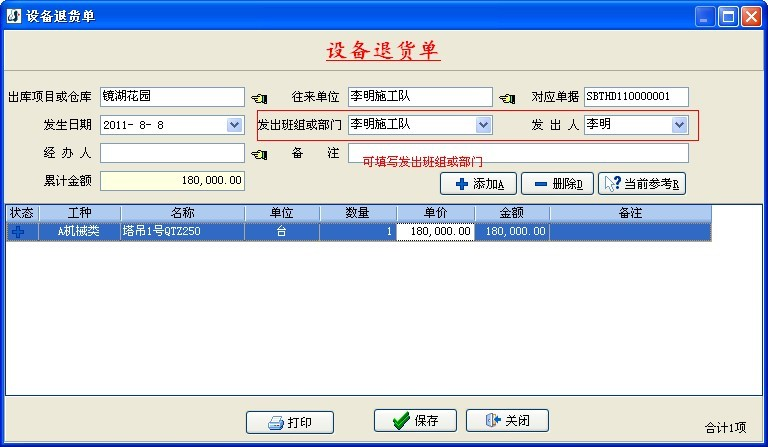Click the unit cell 台
Screen dimensions: 768x447
pos(282,232)
